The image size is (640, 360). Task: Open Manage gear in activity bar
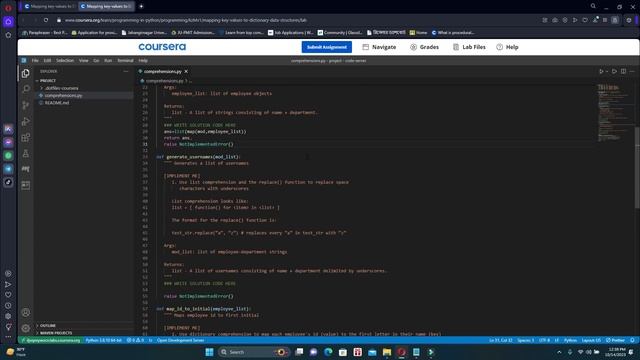pyautogui.click(x=25, y=328)
